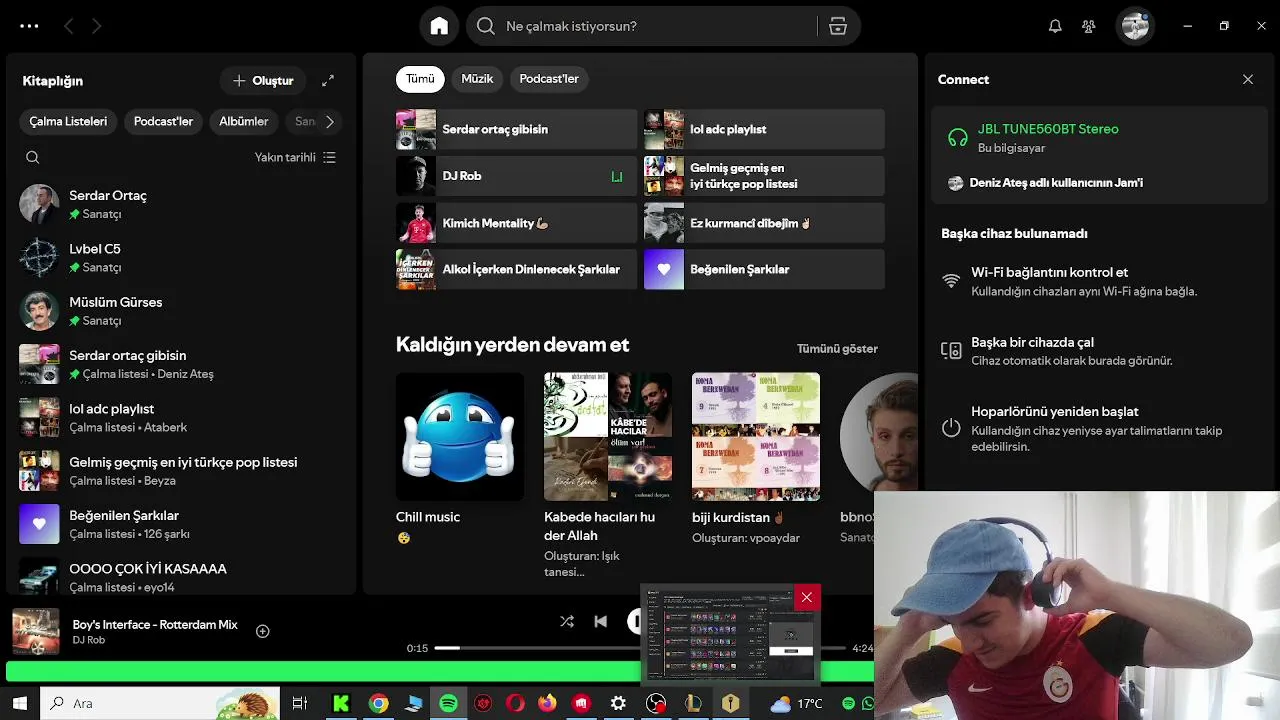Open the Ez kurmancî dibejîm tile

click(x=764, y=223)
